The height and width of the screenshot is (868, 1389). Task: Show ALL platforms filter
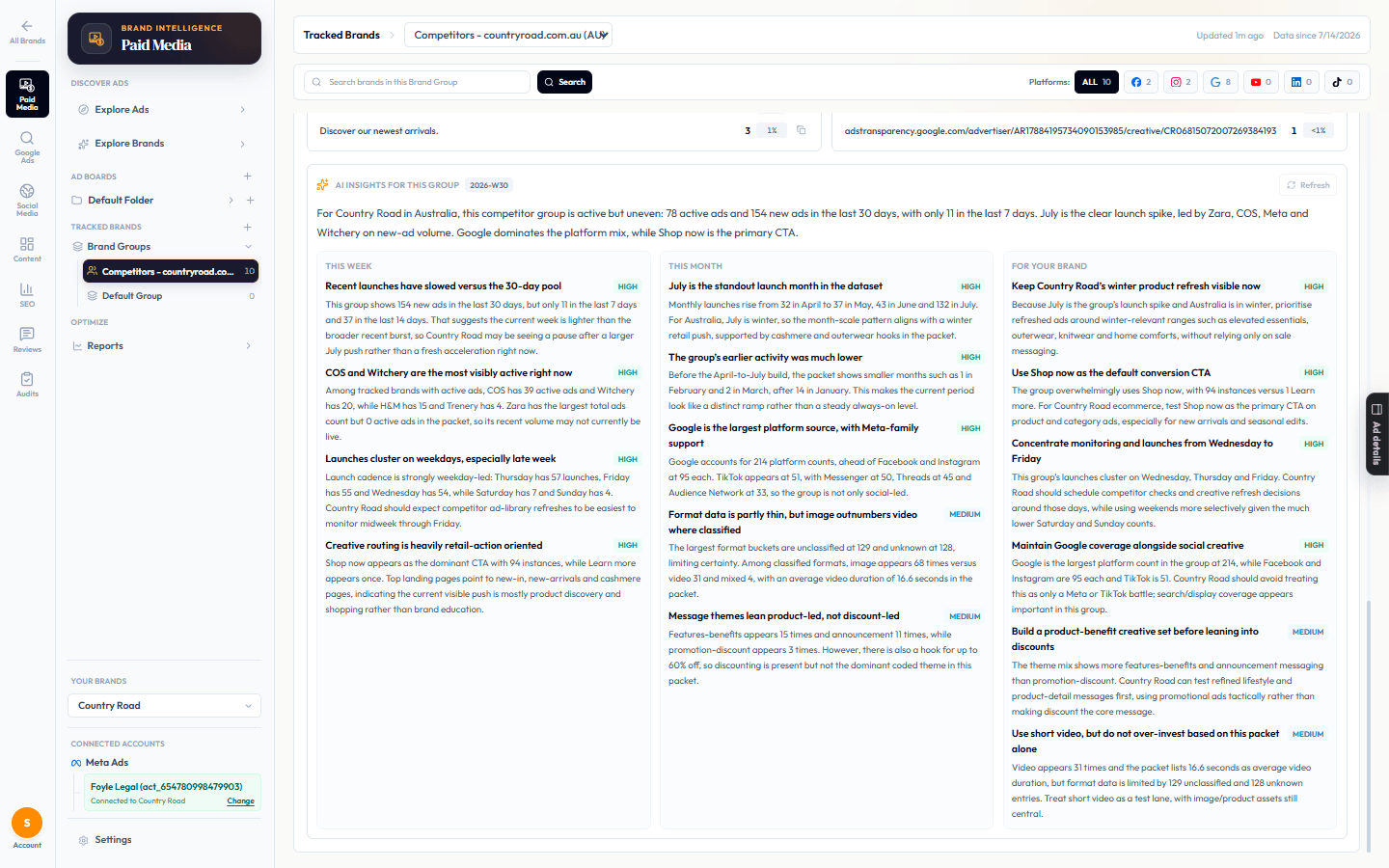coord(1097,82)
